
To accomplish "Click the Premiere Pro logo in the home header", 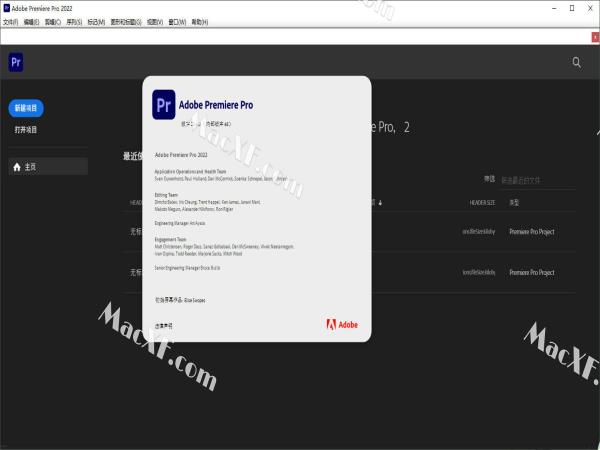I will pos(16,62).
